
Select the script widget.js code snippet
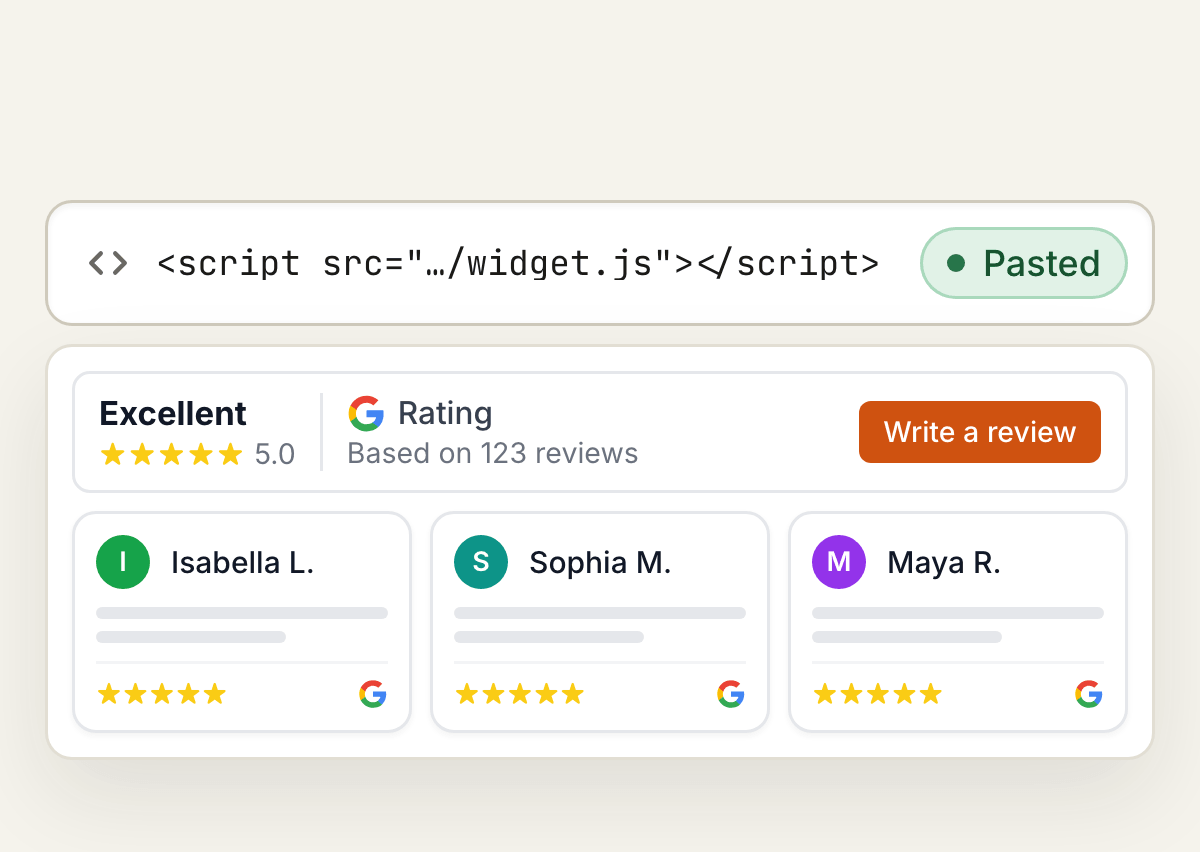click(x=518, y=263)
